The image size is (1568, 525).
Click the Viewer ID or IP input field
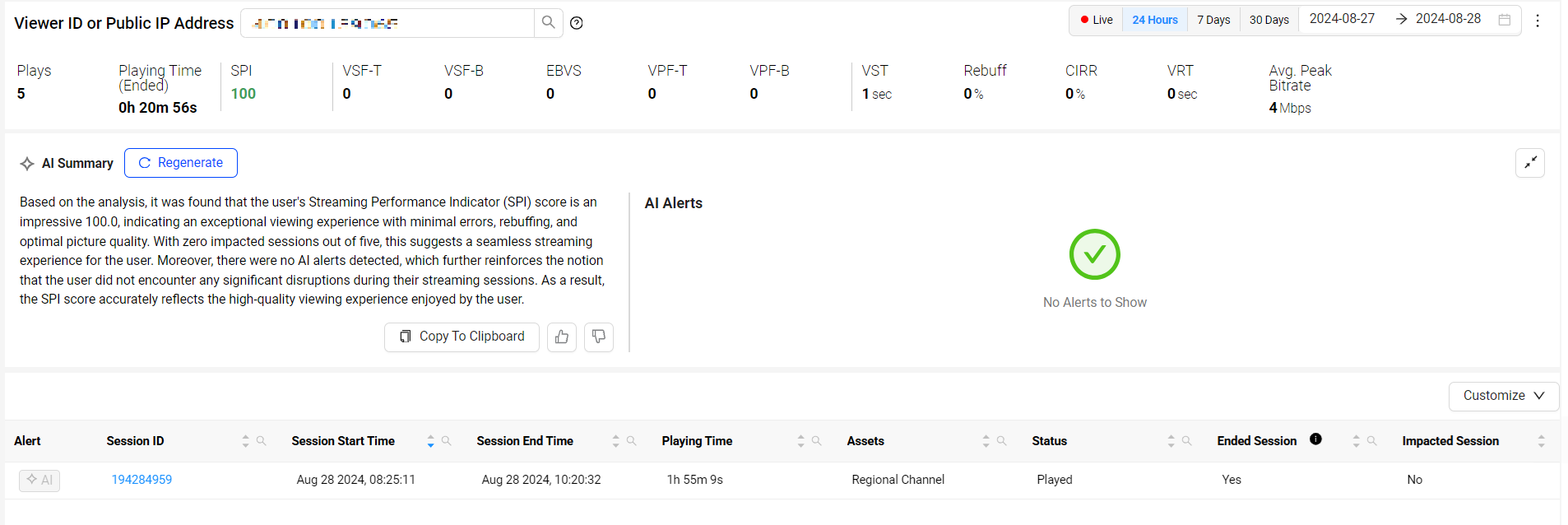pos(387,23)
